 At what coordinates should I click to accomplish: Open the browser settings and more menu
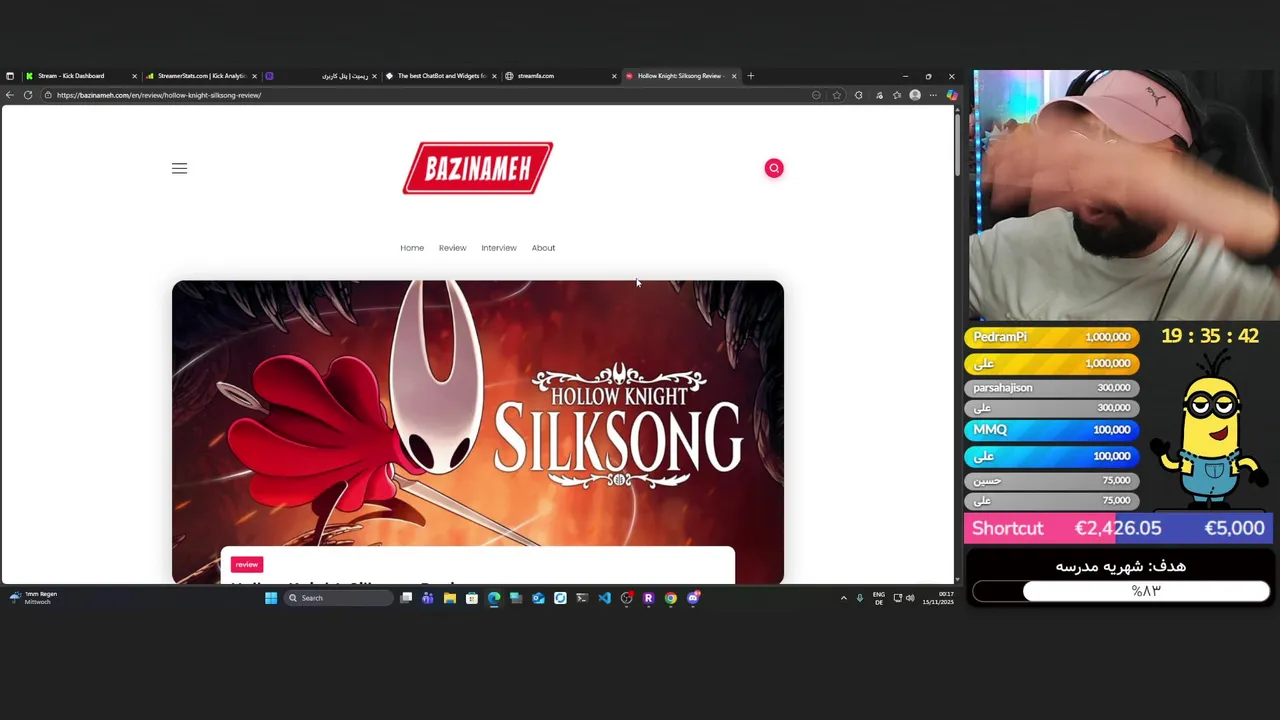[x=932, y=95]
